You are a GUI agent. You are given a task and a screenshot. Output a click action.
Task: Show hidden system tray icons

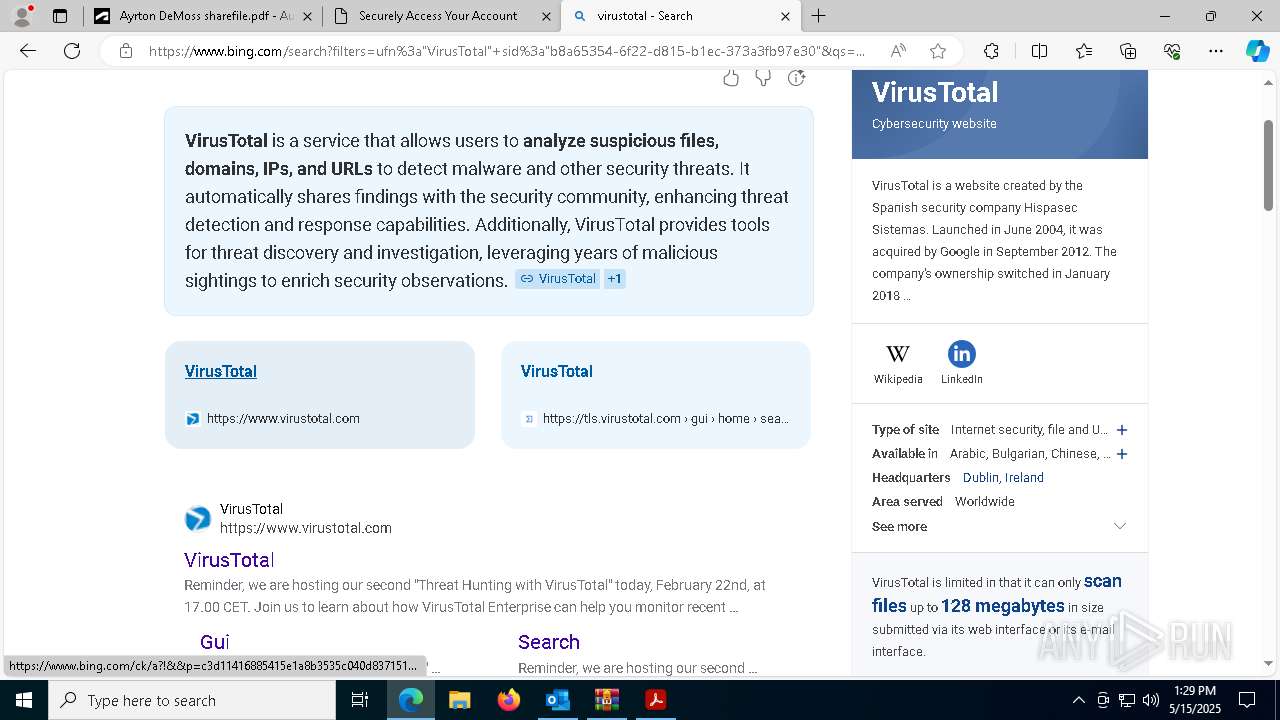(1078, 700)
